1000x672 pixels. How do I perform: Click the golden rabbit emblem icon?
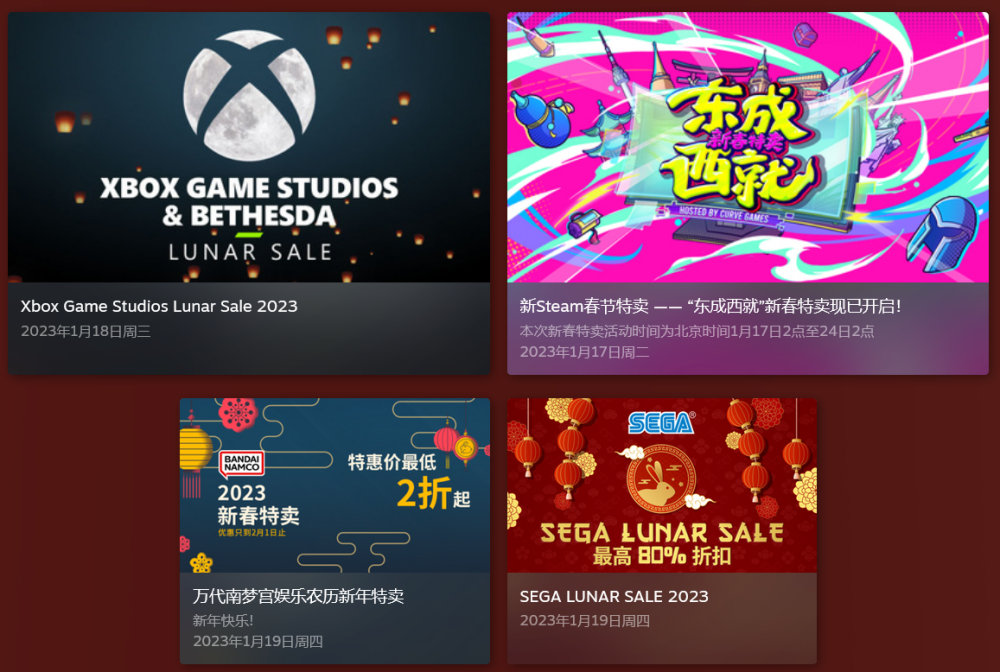[x=661, y=479]
